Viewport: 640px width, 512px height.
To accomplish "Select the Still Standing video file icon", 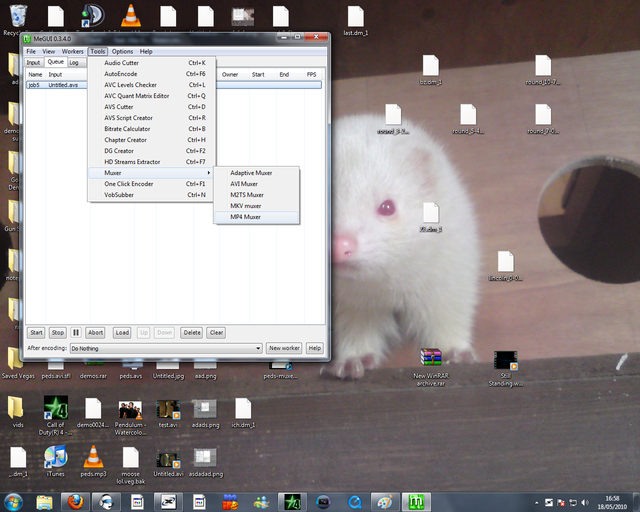I will [506, 368].
